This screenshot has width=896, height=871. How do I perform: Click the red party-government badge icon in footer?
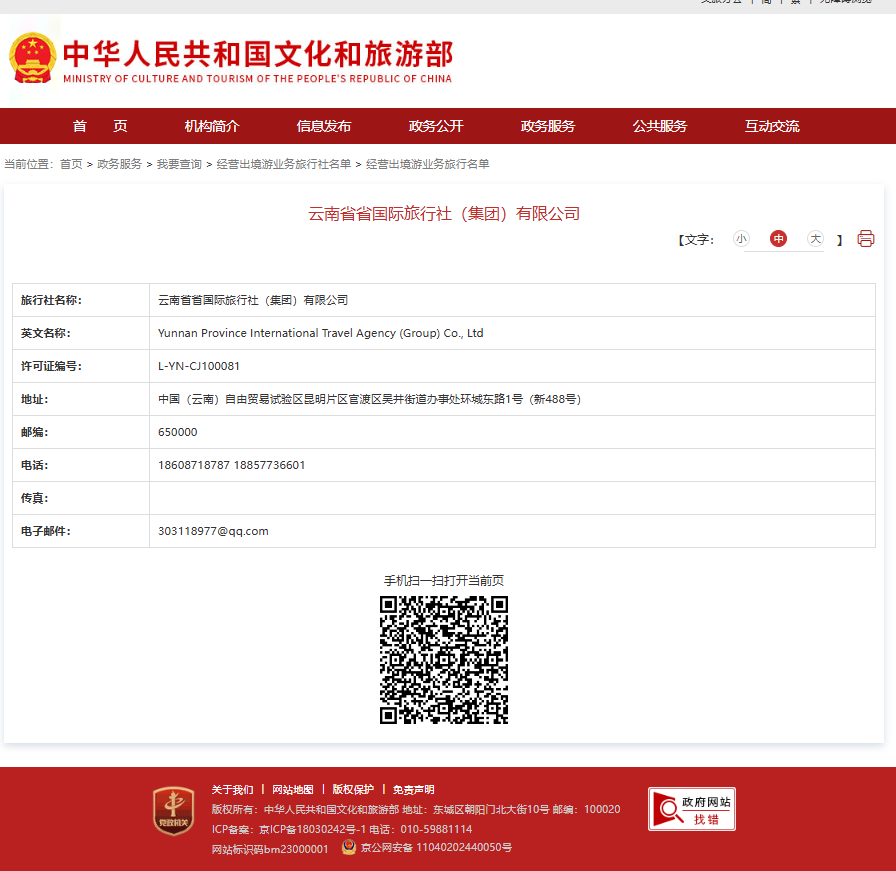click(174, 811)
